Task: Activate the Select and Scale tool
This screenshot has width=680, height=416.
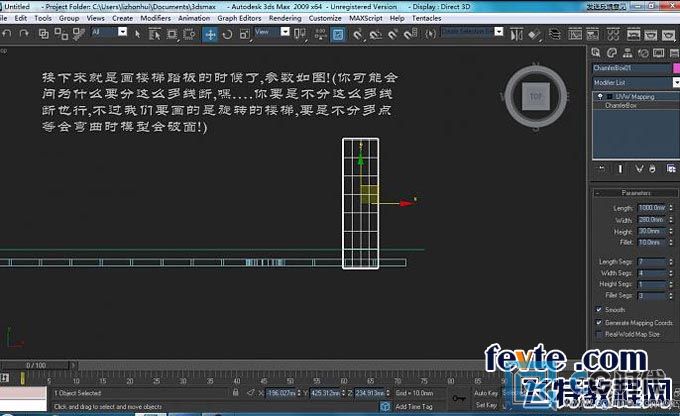Action: [245, 34]
